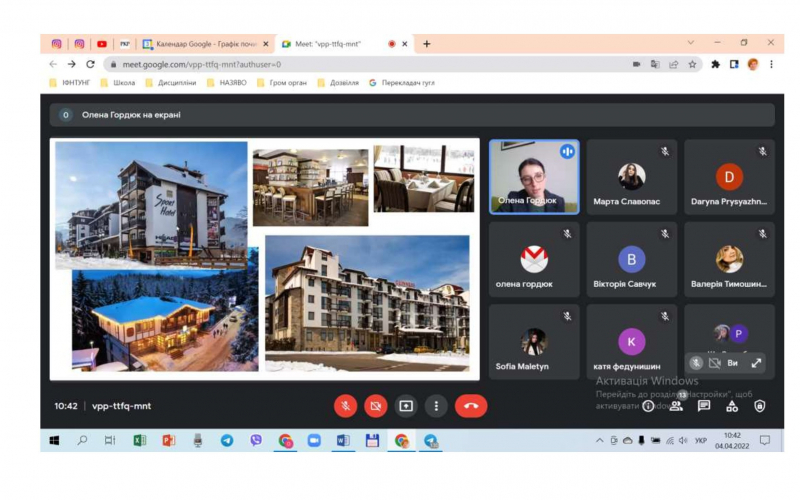The width and height of the screenshot is (800, 500).
Task: Select the Валерія Тимошин... participant tile
Action: tap(729, 259)
